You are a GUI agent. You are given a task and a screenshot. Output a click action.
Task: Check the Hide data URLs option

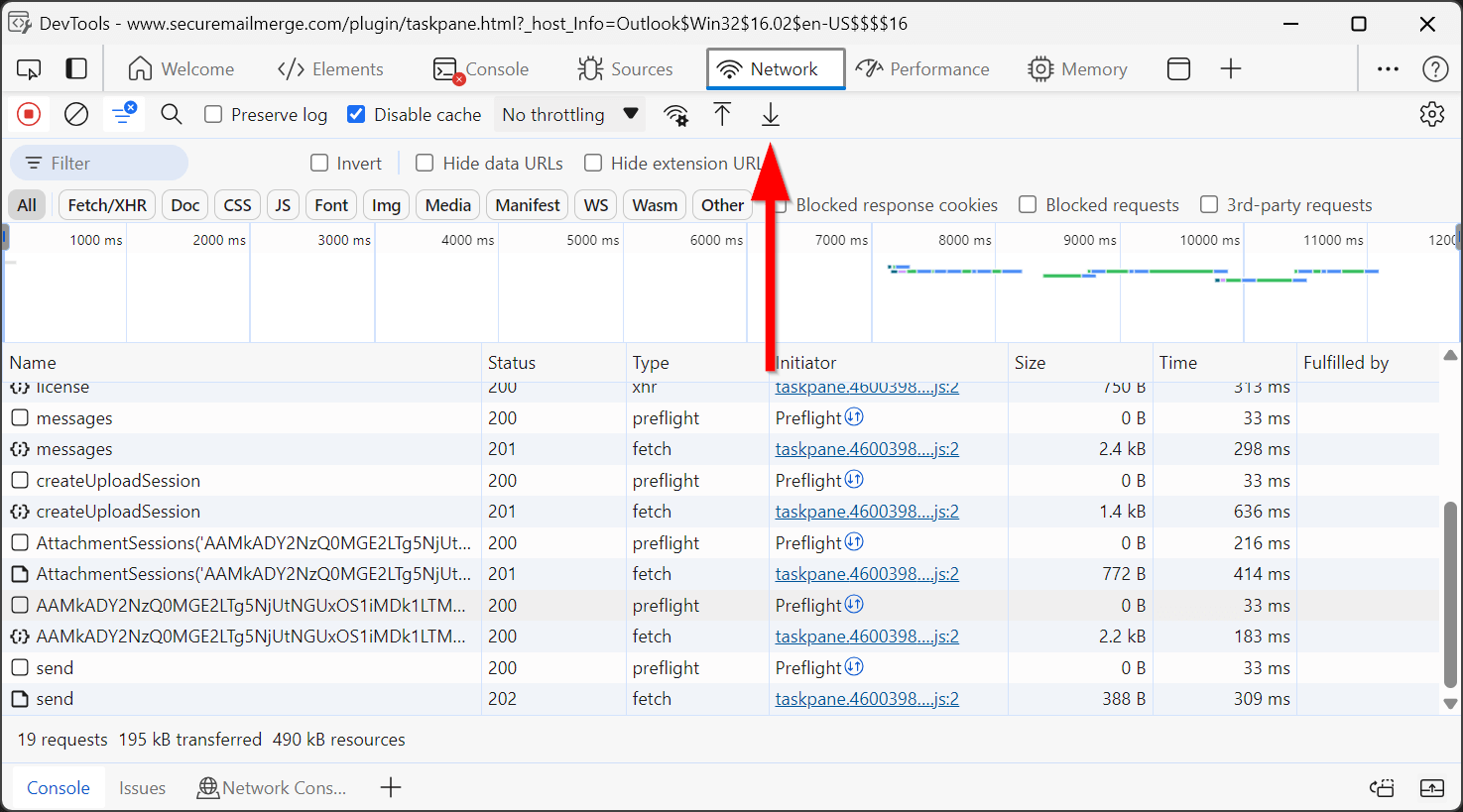425,164
